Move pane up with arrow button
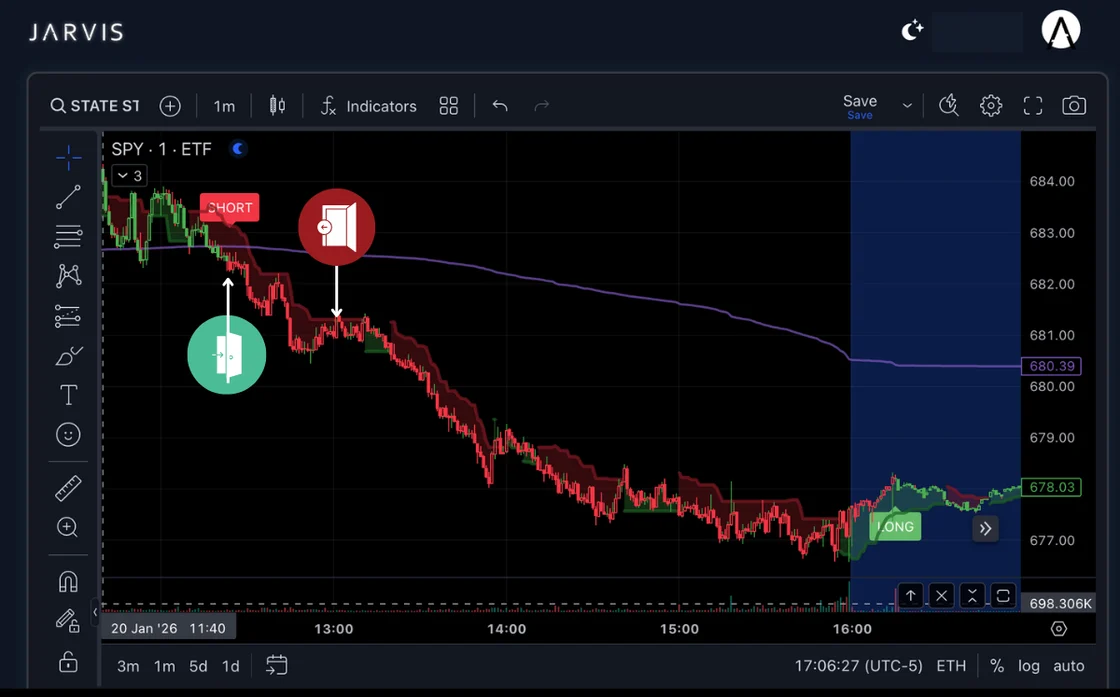 tap(911, 595)
